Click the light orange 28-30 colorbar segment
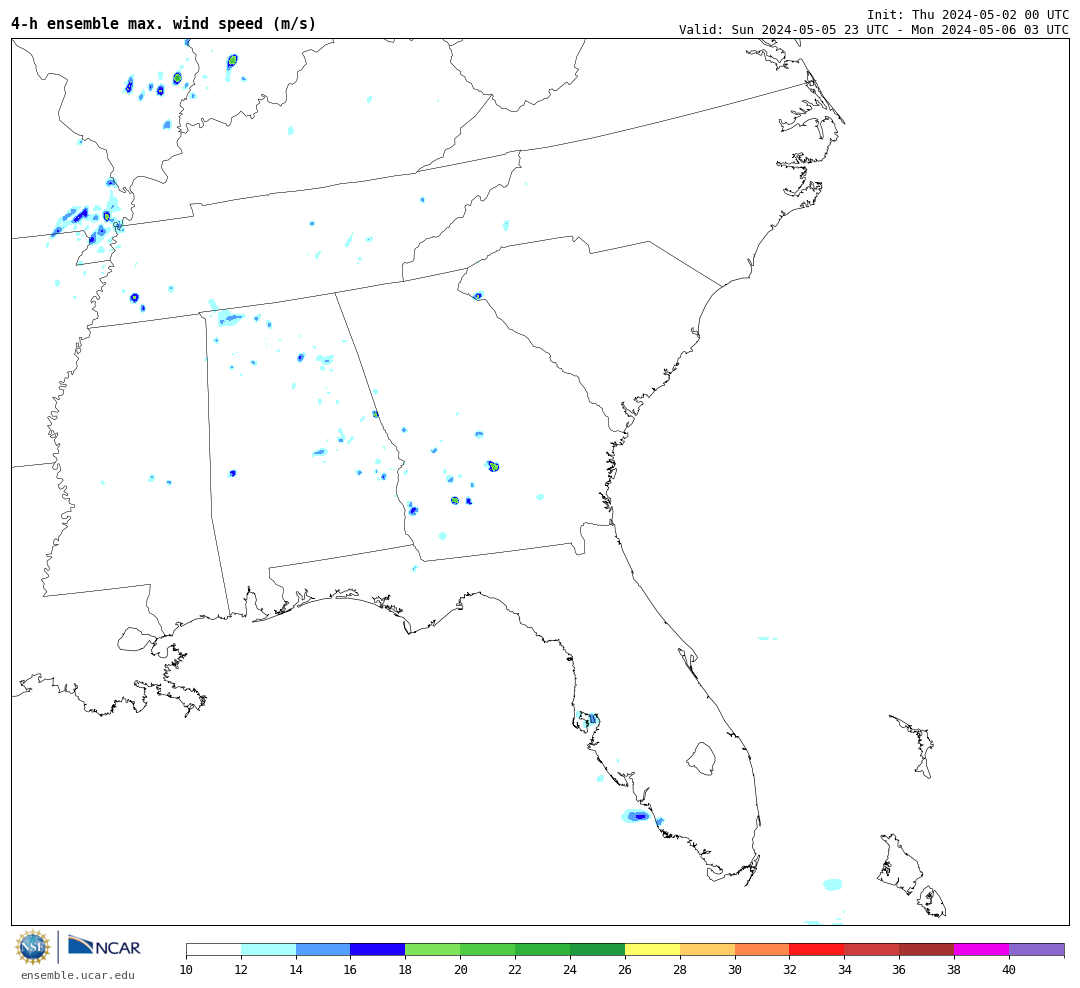This screenshot has width=1080, height=988. click(x=707, y=950)
